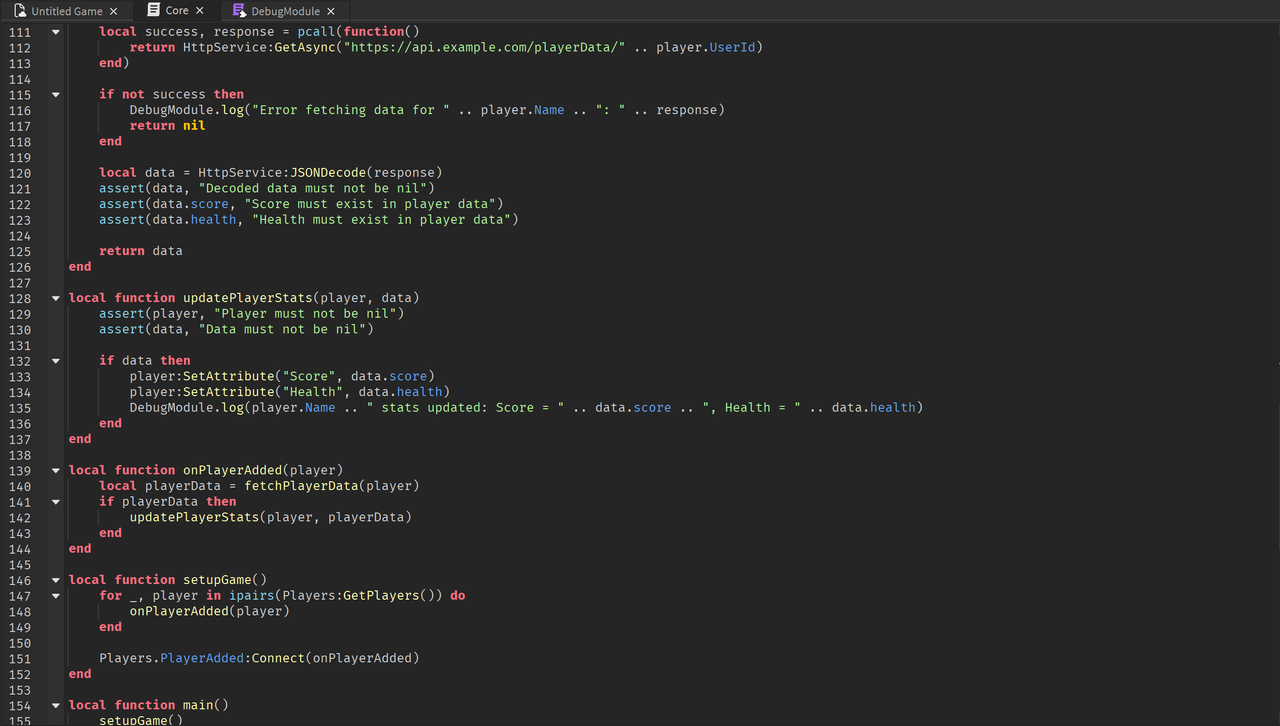Collapse the 'if data then' block at line 132
Image resolution: width=1280 pixels, height=726 pixels.
[56, 361]
